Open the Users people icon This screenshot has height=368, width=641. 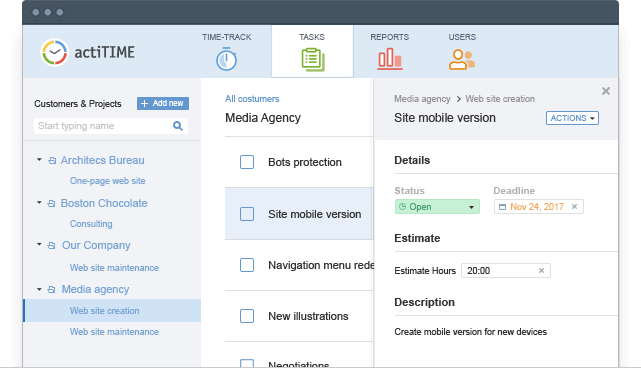click(462, 59)
